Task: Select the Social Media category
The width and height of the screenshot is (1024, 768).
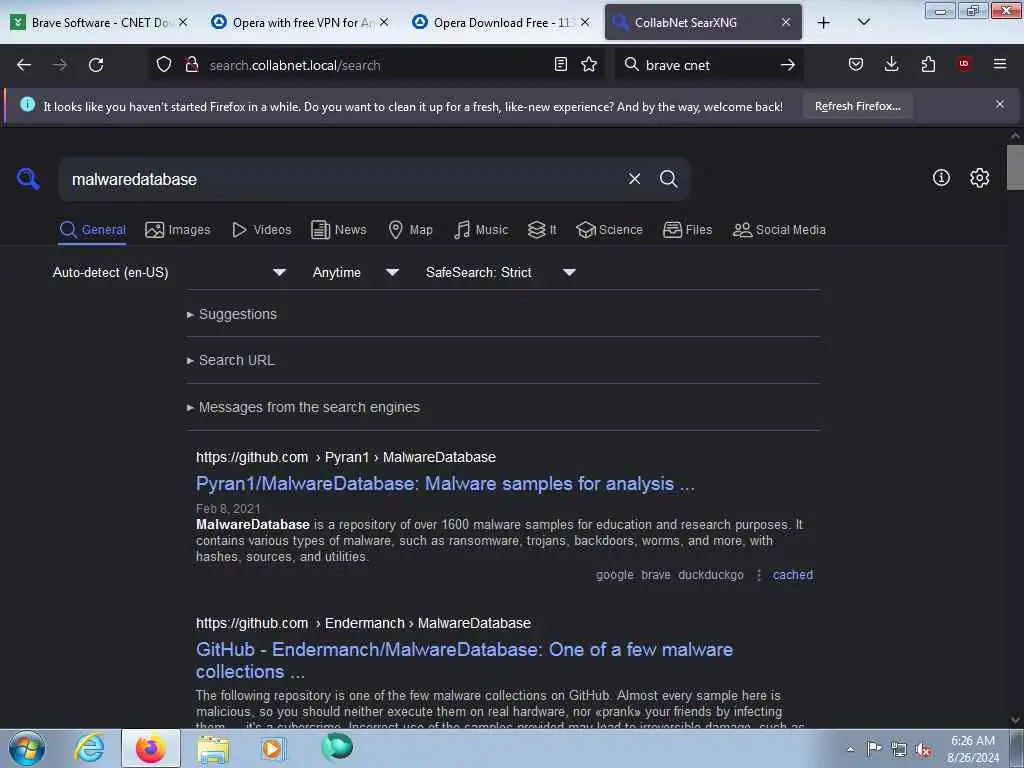Action: coord(779,230)
